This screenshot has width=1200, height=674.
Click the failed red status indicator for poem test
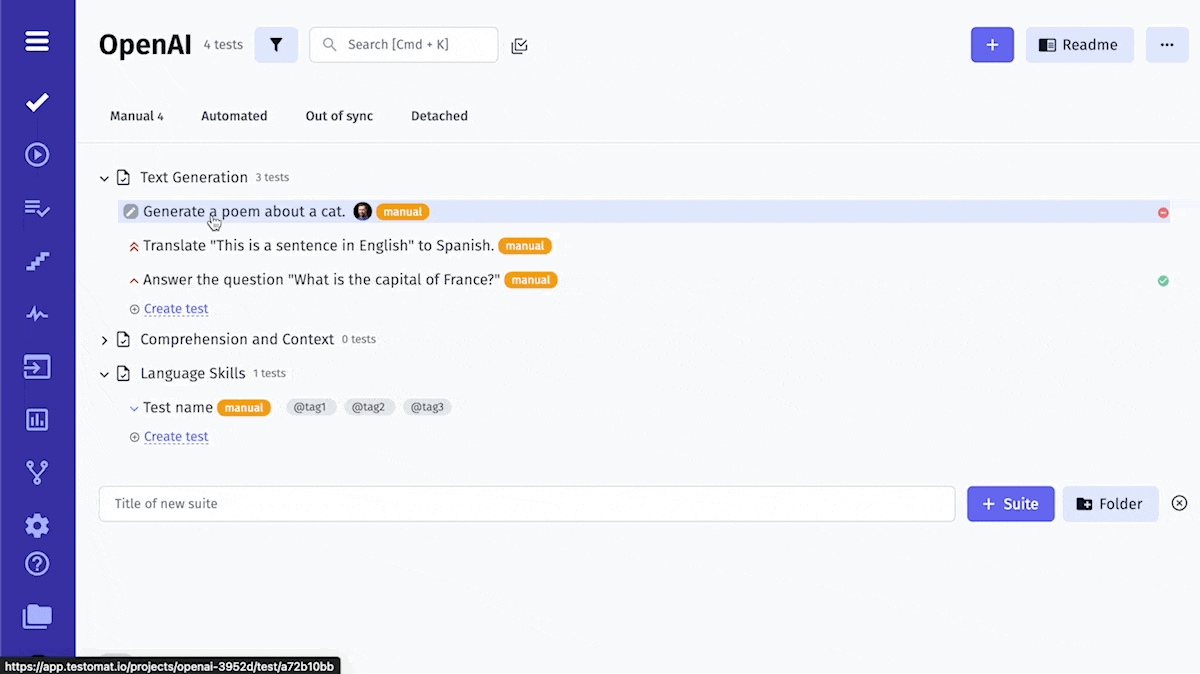[1163, 212]
